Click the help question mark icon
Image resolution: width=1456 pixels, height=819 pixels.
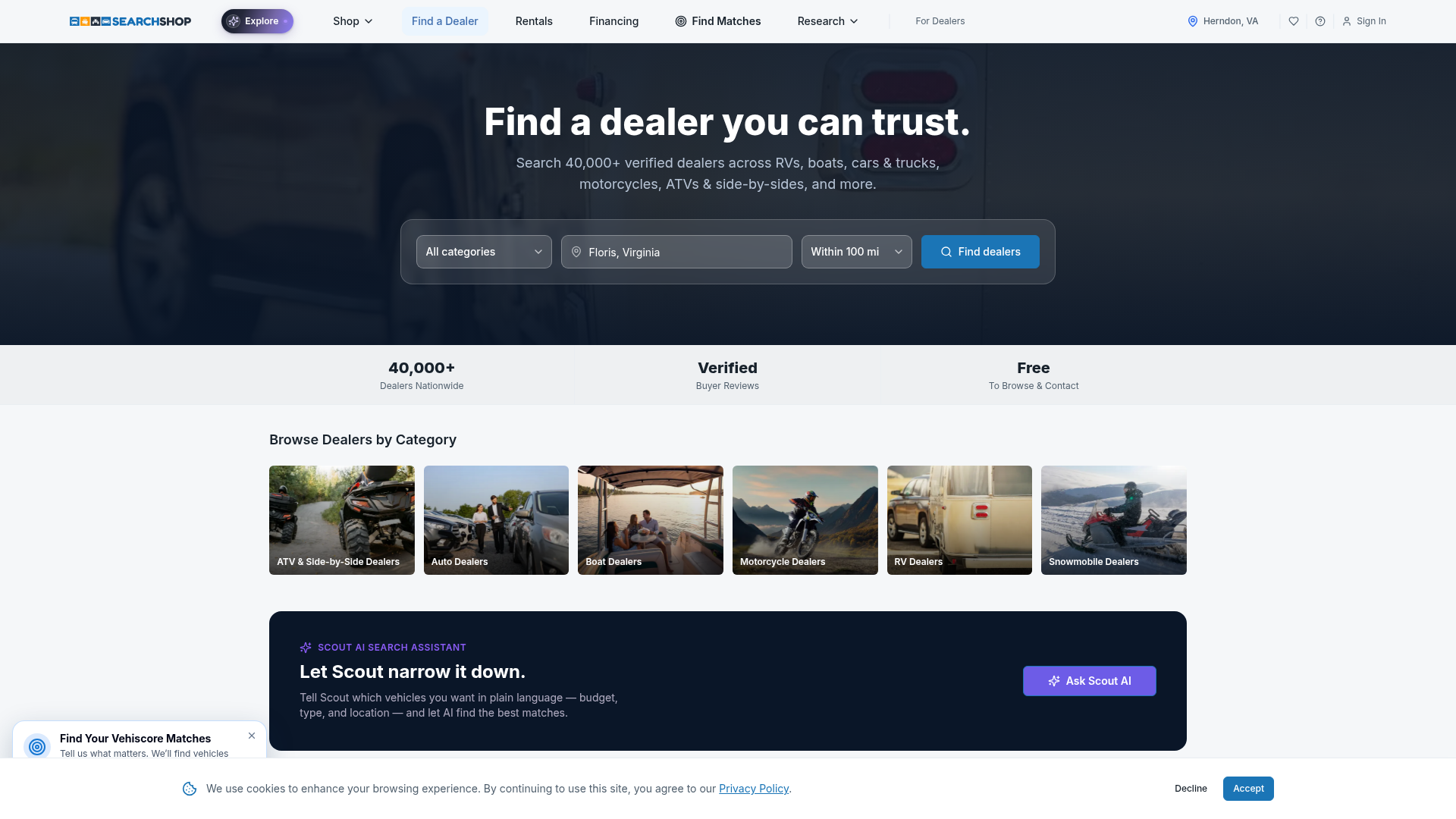click(x=1320, y=21)
